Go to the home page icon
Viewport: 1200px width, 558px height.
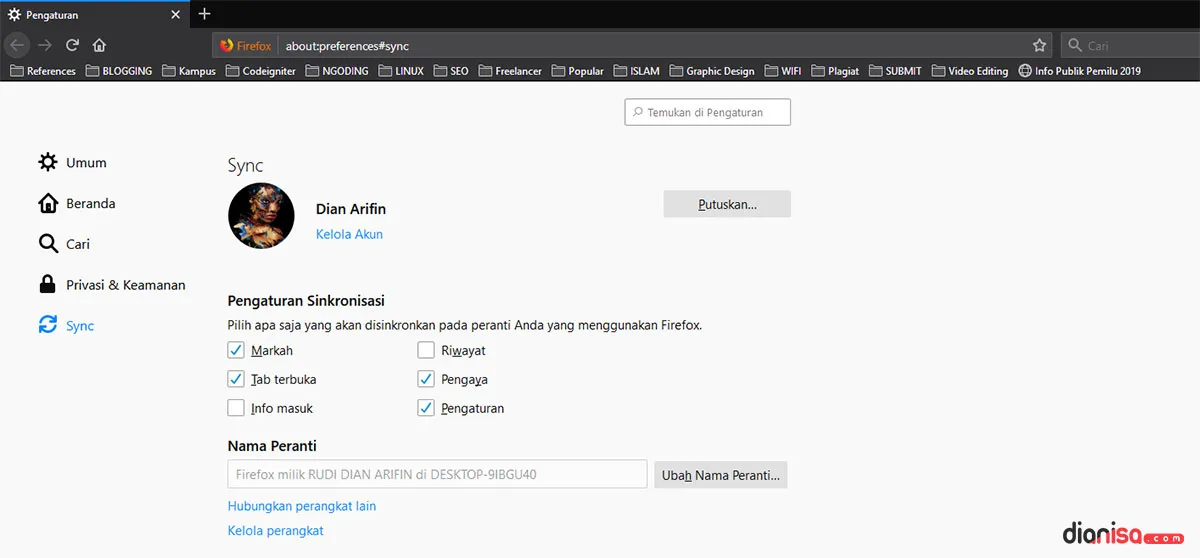tap(99, 45)
